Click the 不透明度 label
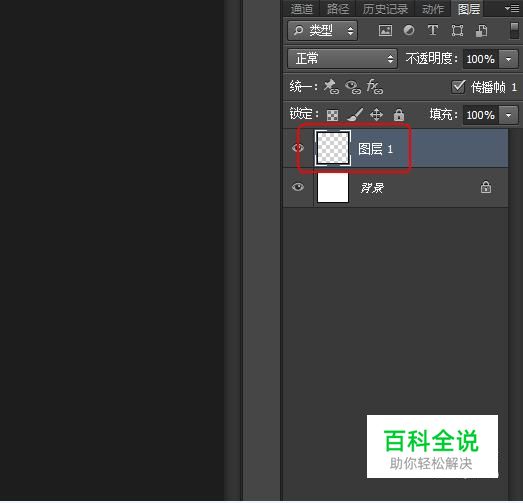This screenshot has height=503, width=523. point(431,59)
